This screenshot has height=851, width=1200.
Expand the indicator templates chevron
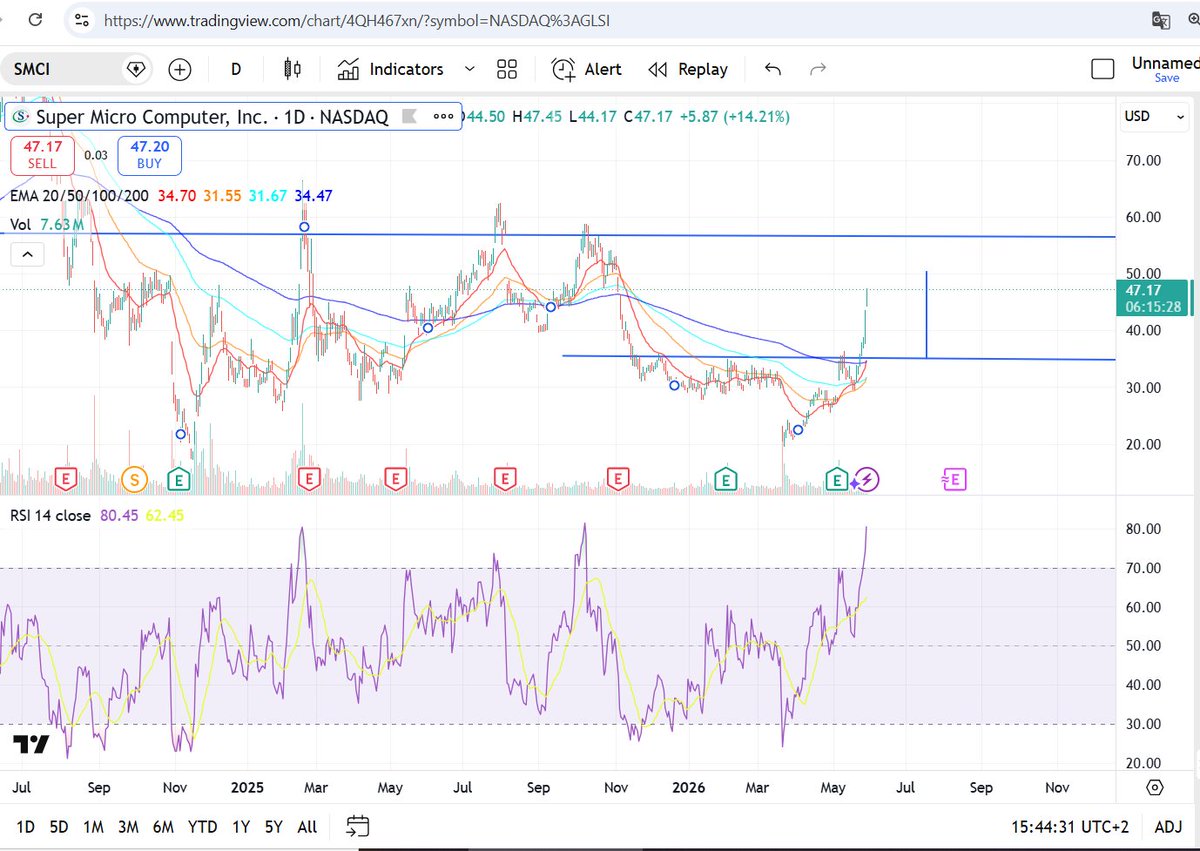pos(469,69)
